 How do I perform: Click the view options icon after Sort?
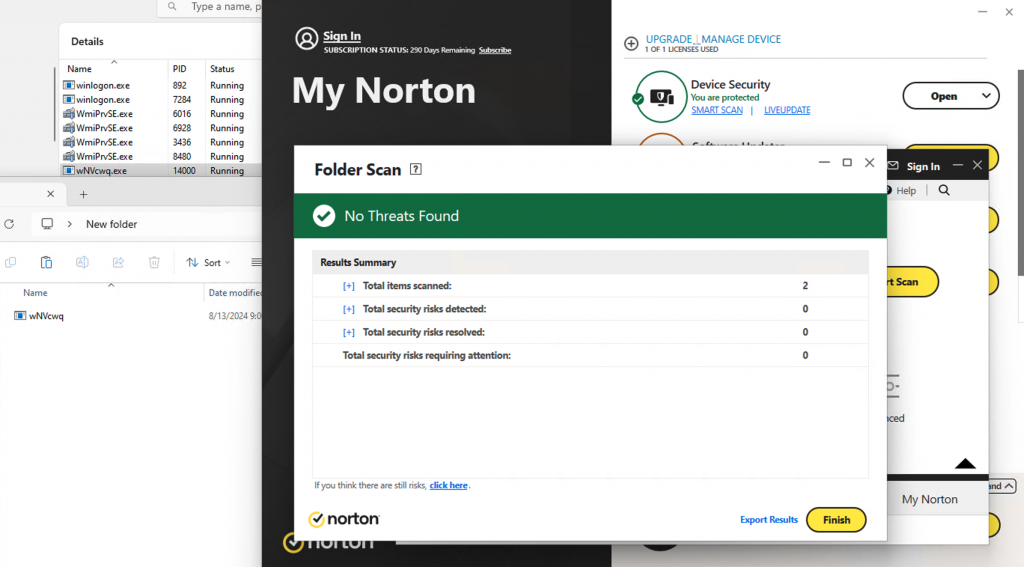pos(256,262)
